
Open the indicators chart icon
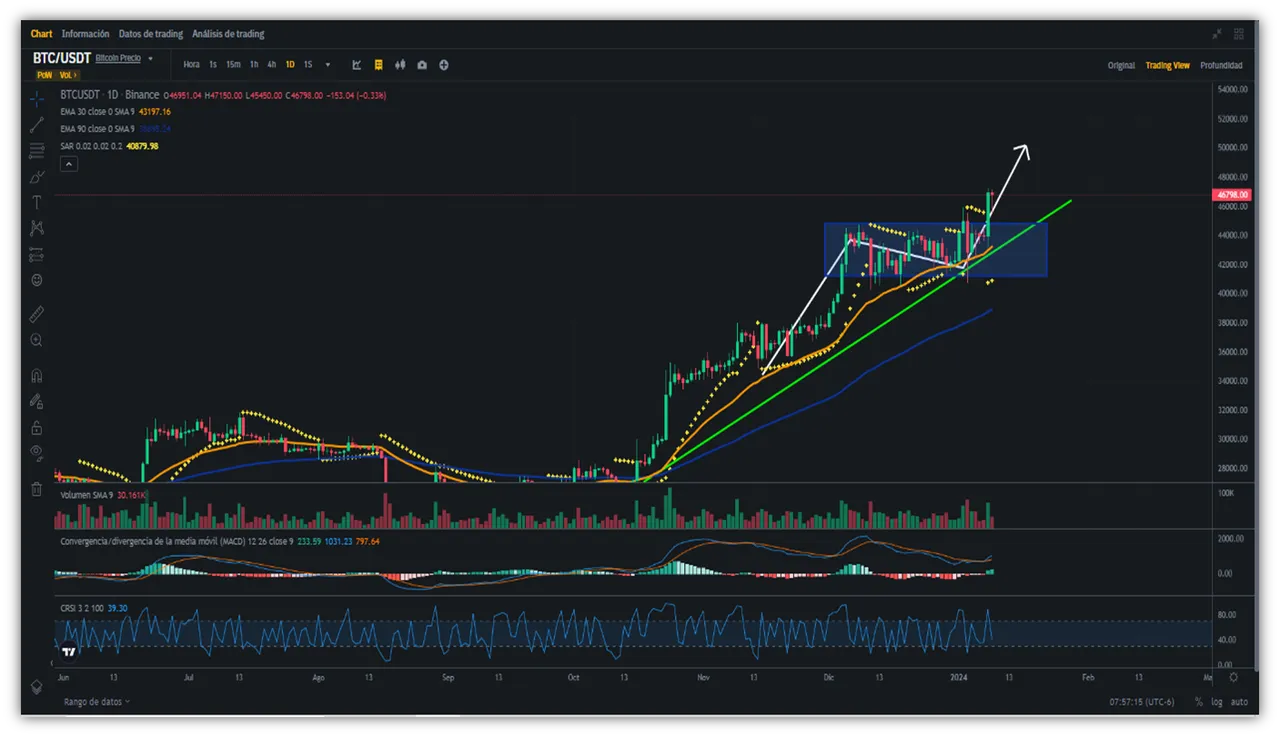click(x=357, y=65)
